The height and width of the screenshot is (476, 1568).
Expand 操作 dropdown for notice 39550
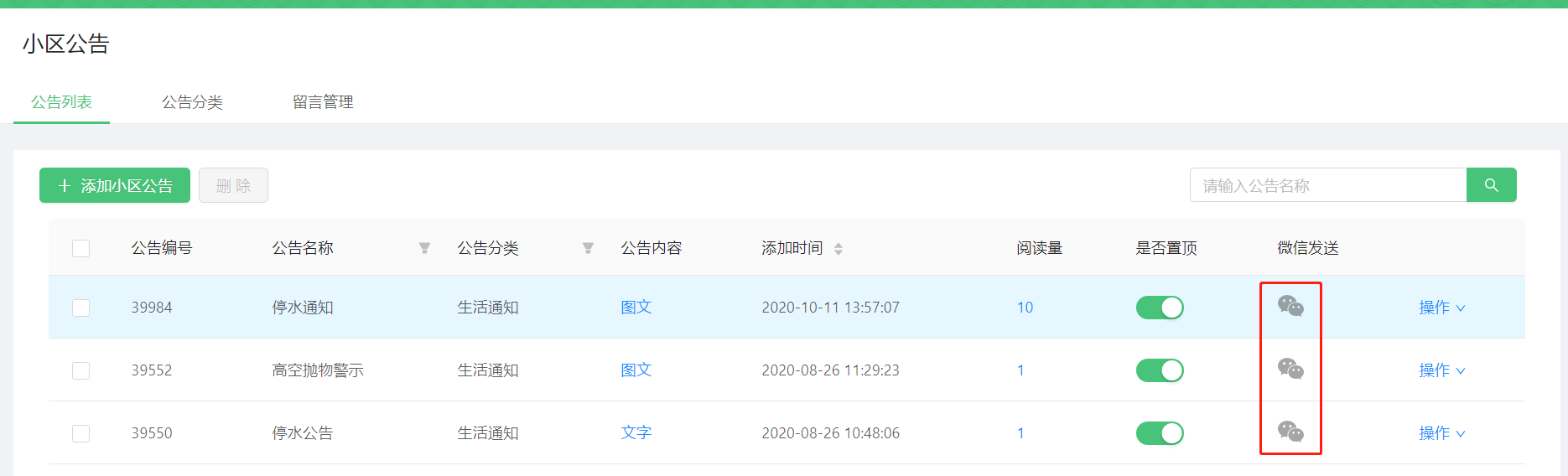click(1441, 433)
